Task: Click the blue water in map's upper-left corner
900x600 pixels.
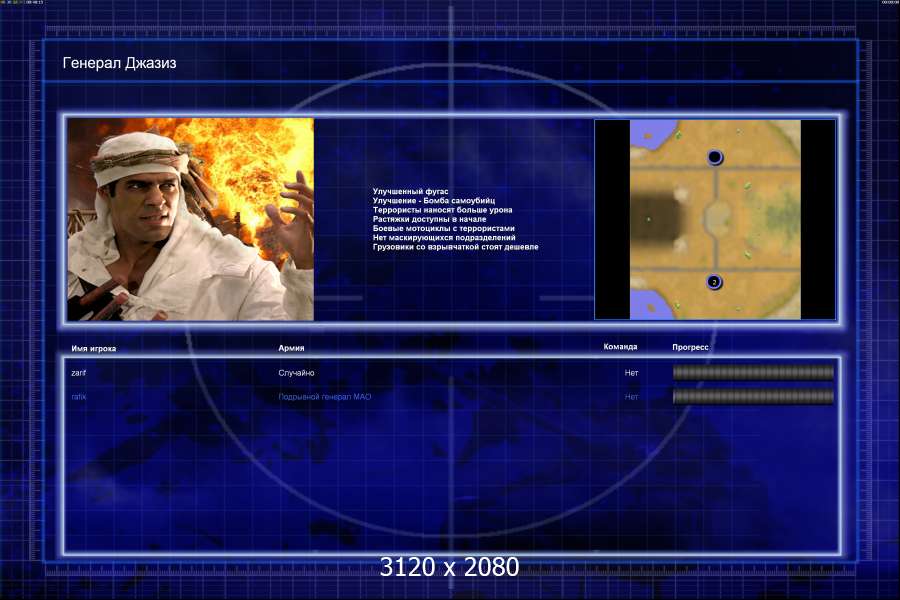Action: 645,130
